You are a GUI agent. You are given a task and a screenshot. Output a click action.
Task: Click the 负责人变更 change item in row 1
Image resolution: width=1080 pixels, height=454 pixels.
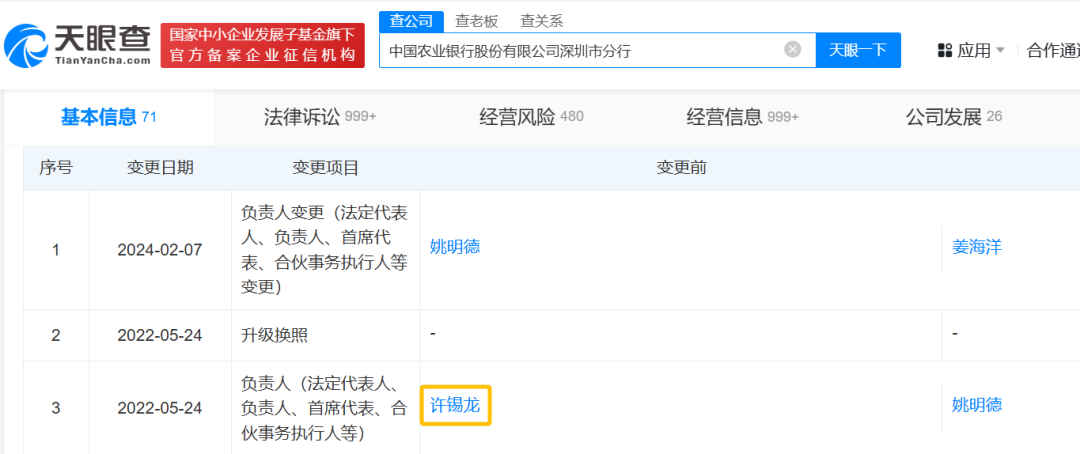(325, 250)
